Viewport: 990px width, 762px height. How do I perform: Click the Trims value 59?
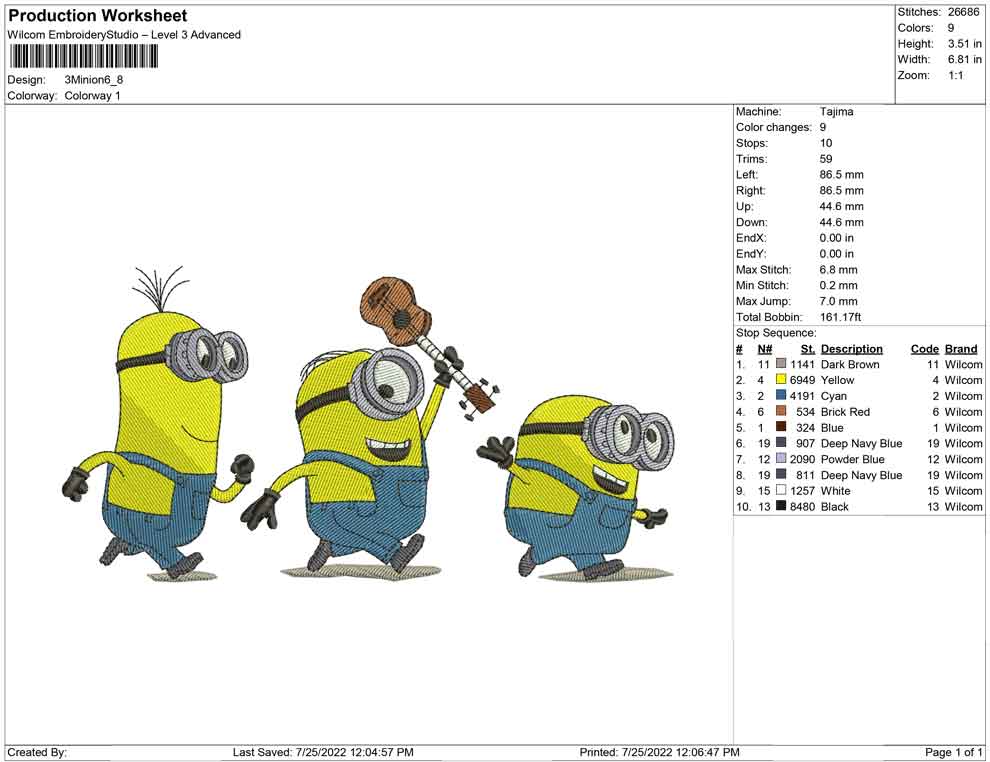(826, 159)
